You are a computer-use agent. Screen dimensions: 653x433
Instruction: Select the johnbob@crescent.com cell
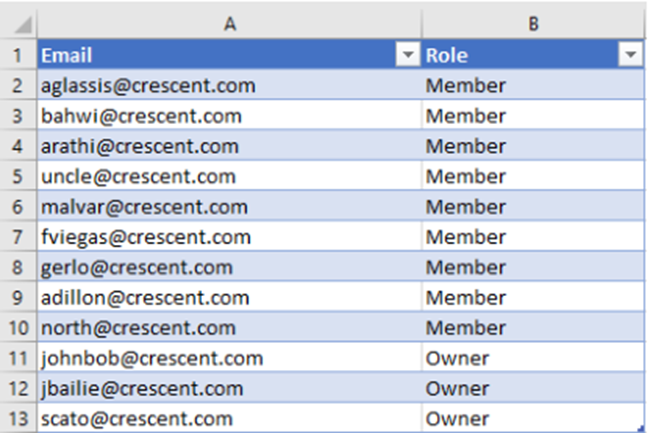pos(152,358)
